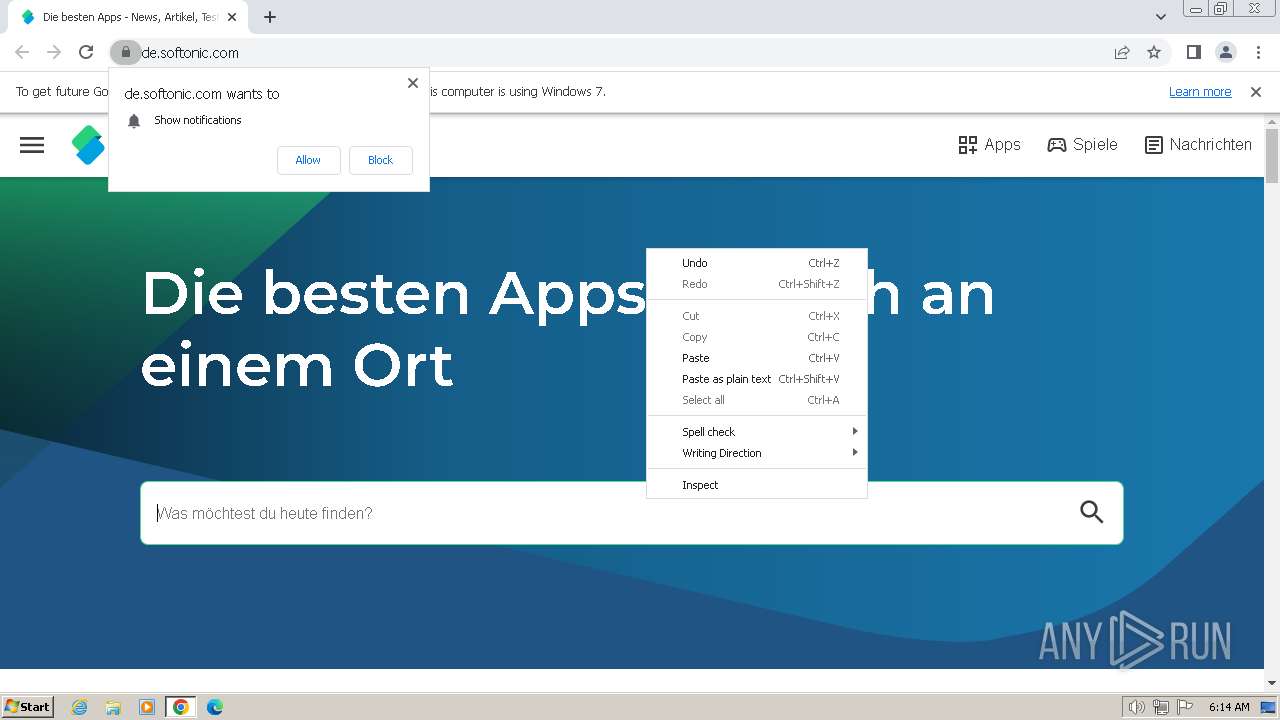Open the Chrome three-dot menu

tap(1256, 52)
